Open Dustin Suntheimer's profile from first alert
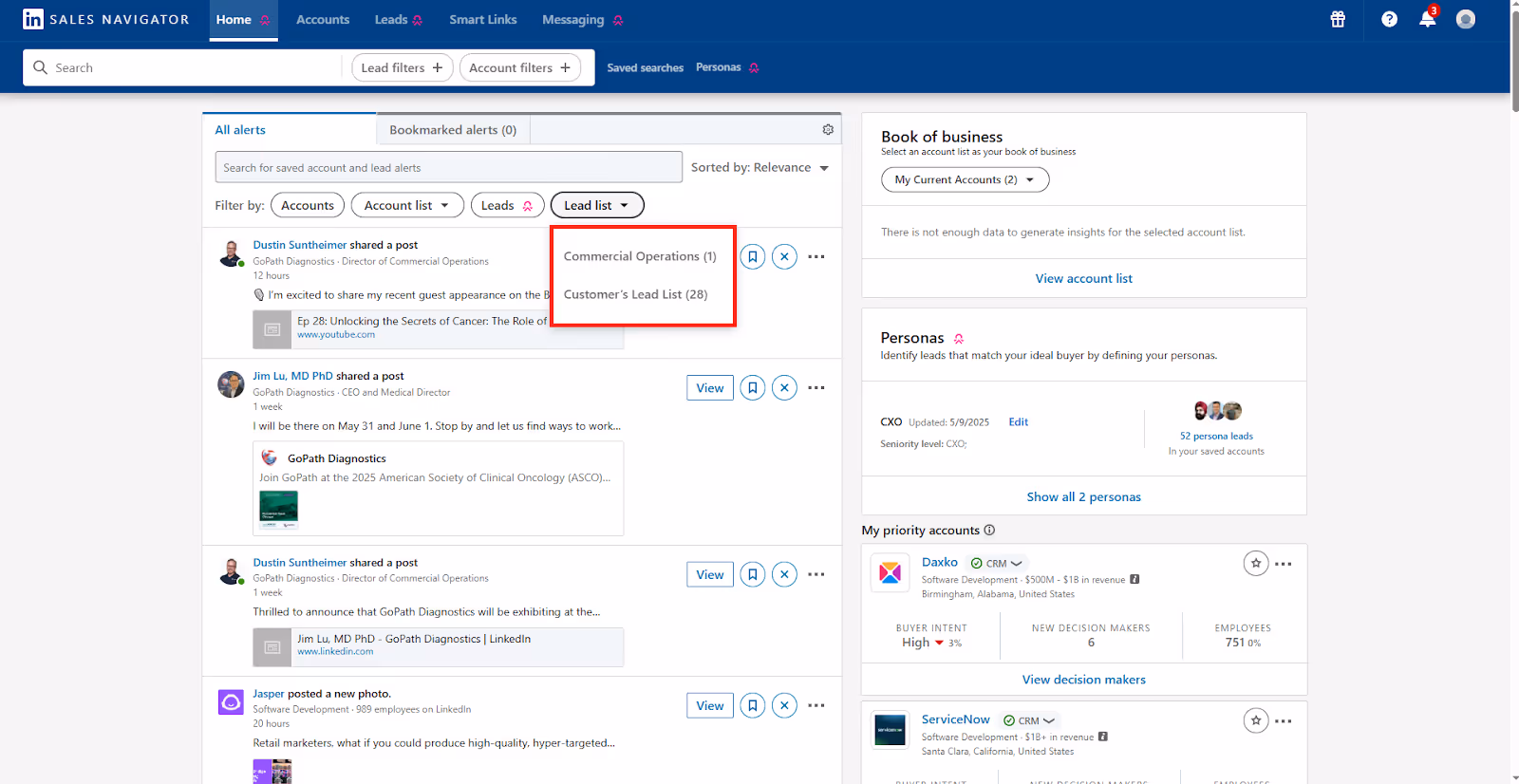The image size is (1519, 784). (x=300, y=245)
